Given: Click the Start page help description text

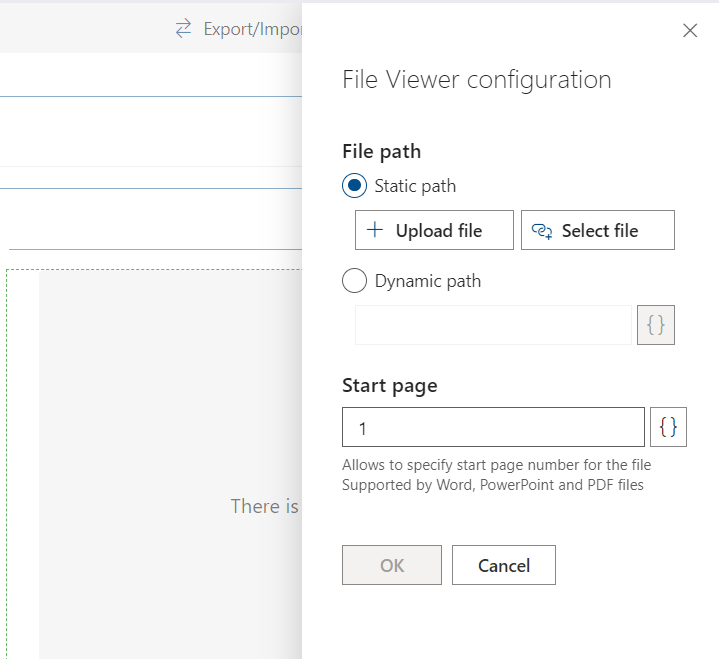Looking at the screenshot, I should coord(496,475).
